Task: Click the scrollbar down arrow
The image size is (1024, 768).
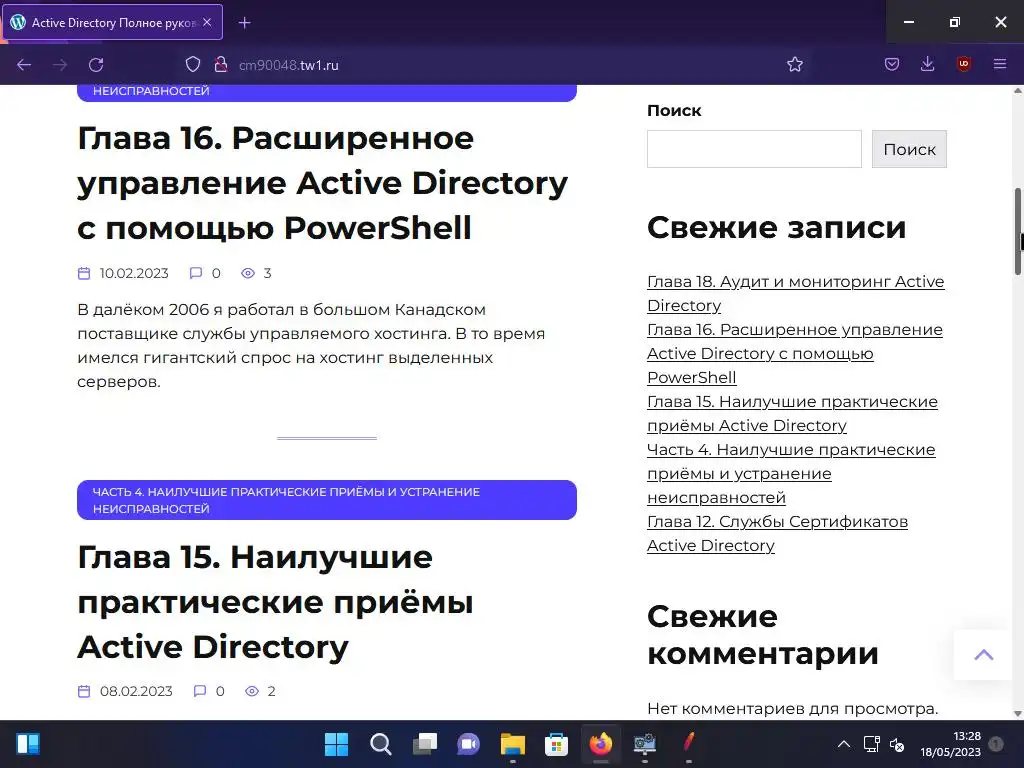Action: [x=1017, y=714]
